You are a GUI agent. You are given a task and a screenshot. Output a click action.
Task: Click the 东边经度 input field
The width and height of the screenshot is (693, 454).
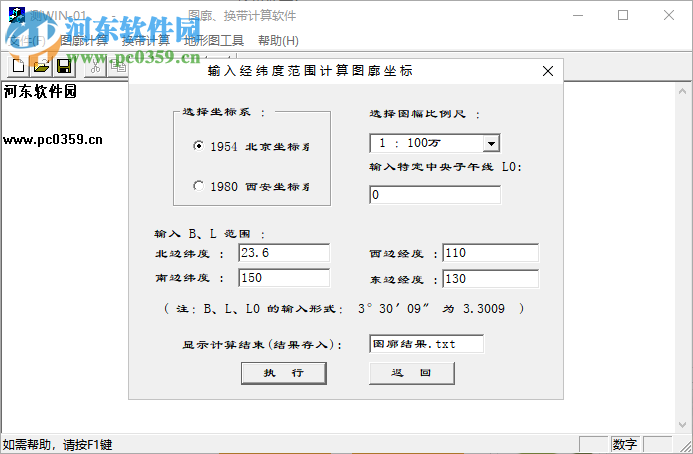pyautogui.click(x=491, y=279)
